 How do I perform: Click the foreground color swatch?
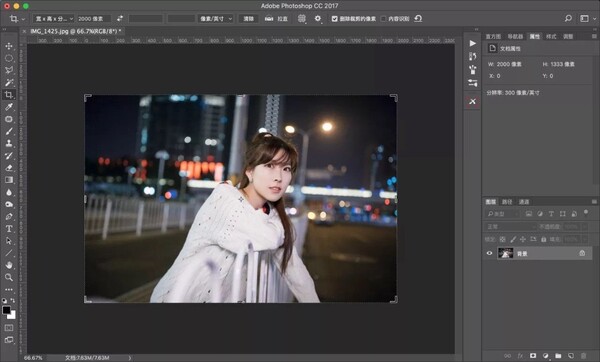[x=7, y=310]
